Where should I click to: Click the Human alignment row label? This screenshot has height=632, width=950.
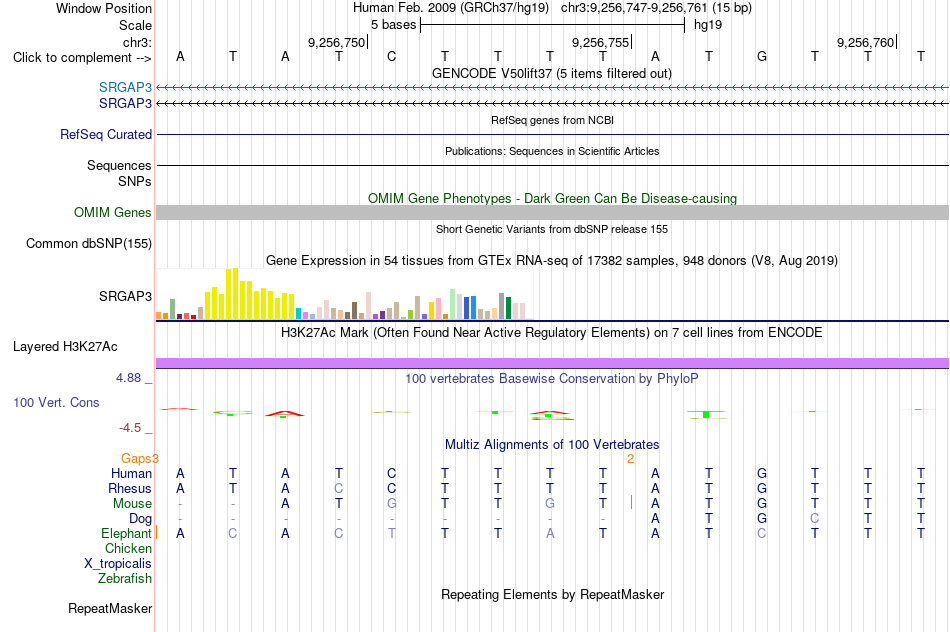click(x=131, y=473)
